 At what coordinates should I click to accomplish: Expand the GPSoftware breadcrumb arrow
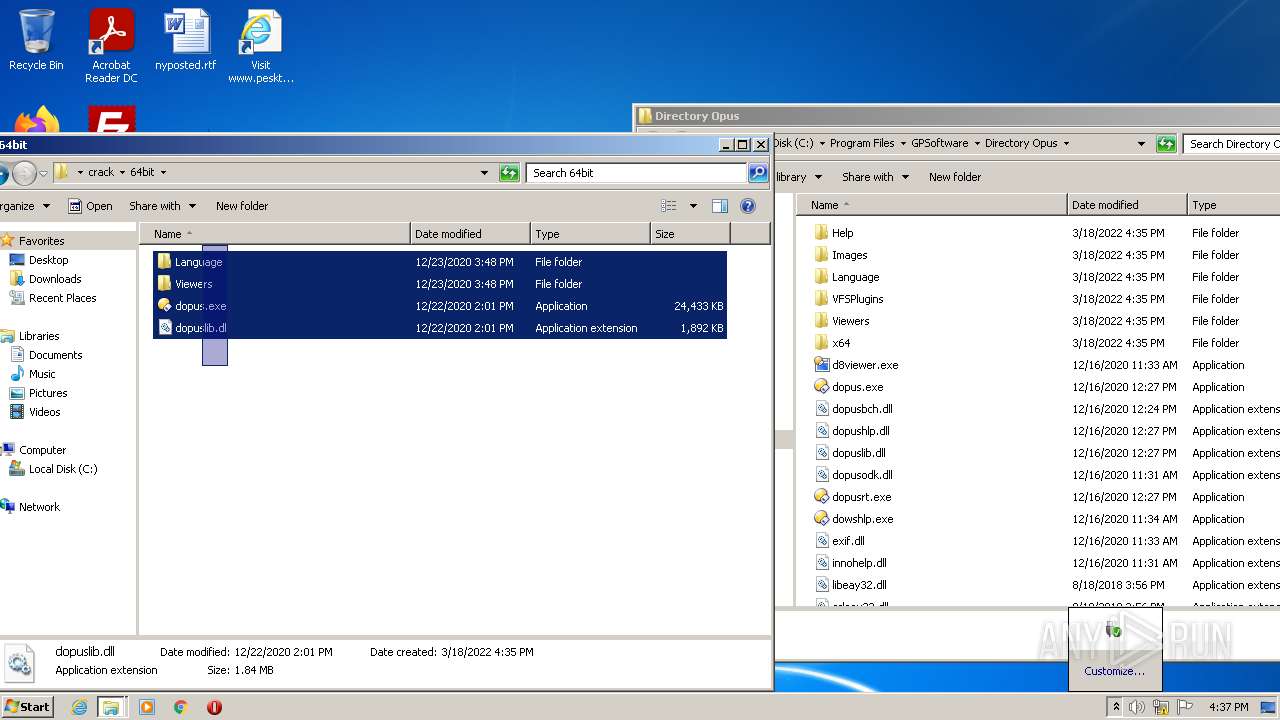click(977, 144)
